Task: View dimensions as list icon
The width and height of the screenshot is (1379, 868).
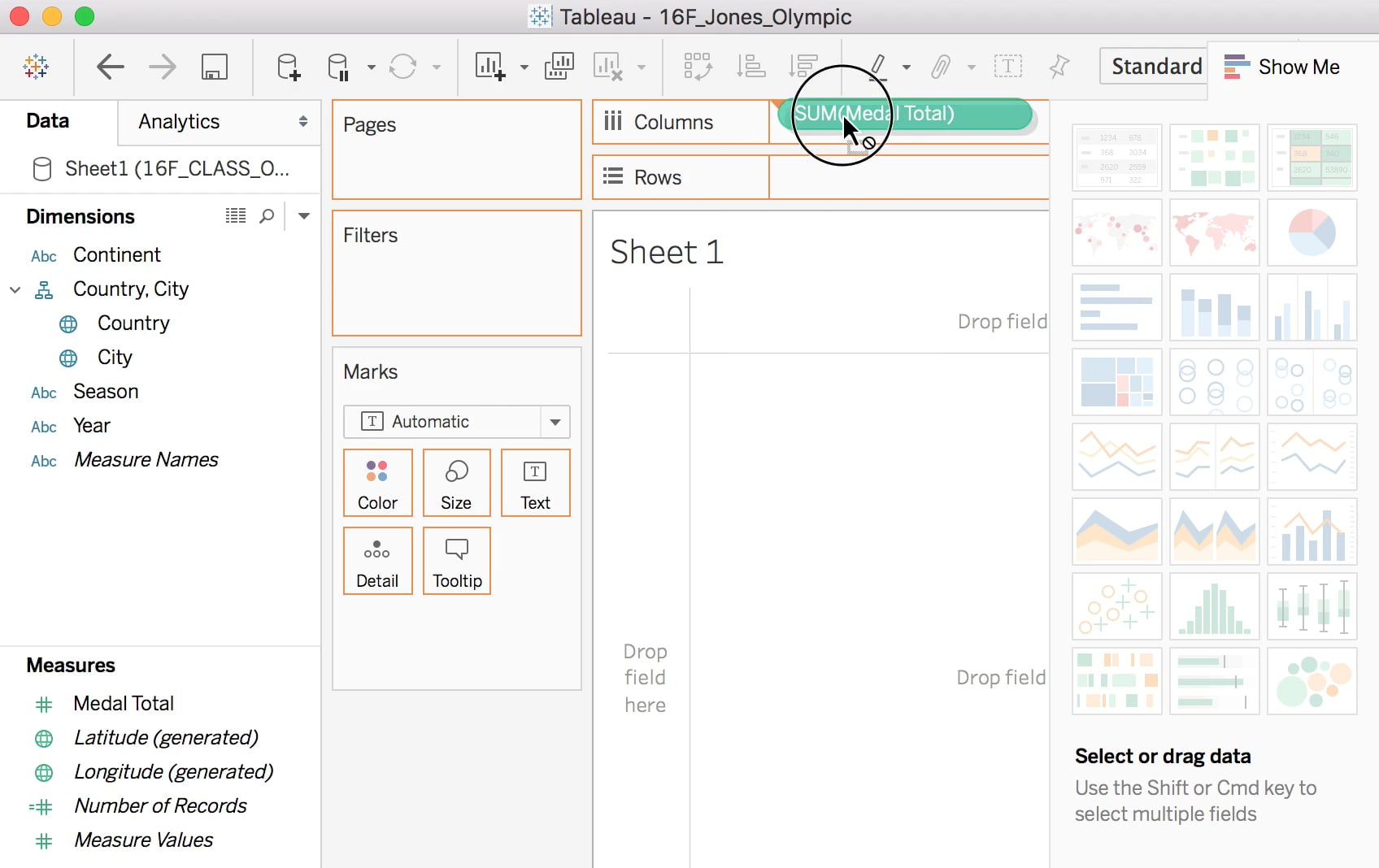Action: (x=236, y=215)
